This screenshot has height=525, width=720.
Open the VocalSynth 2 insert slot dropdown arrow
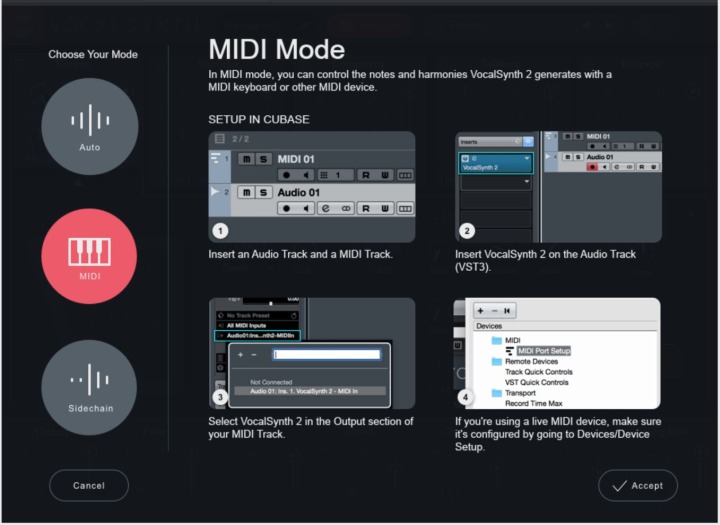click(x=527, y=158)
